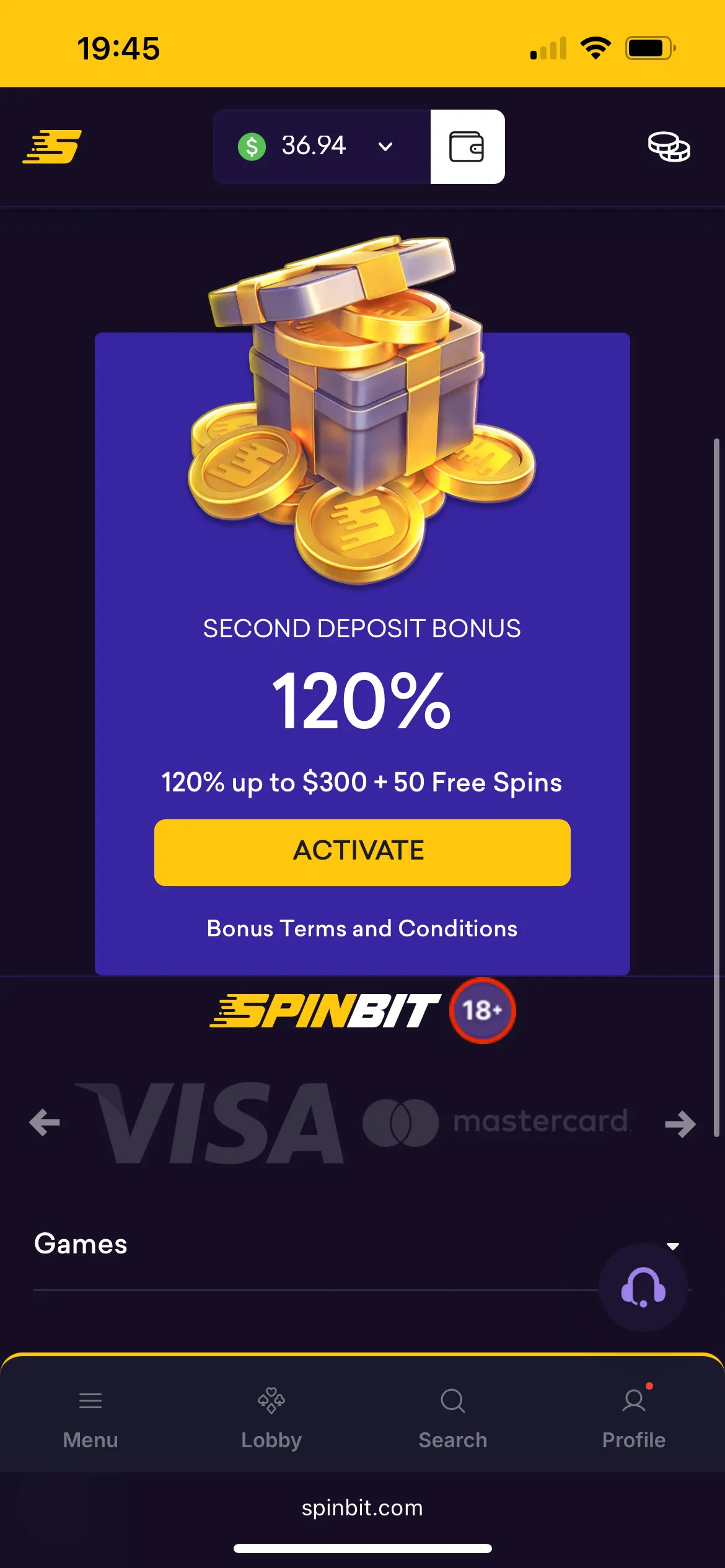The width and height of the screenshot is (725, 1568).
Task: Switch to the Lobby tab
Action: (x=271, y=1419)
